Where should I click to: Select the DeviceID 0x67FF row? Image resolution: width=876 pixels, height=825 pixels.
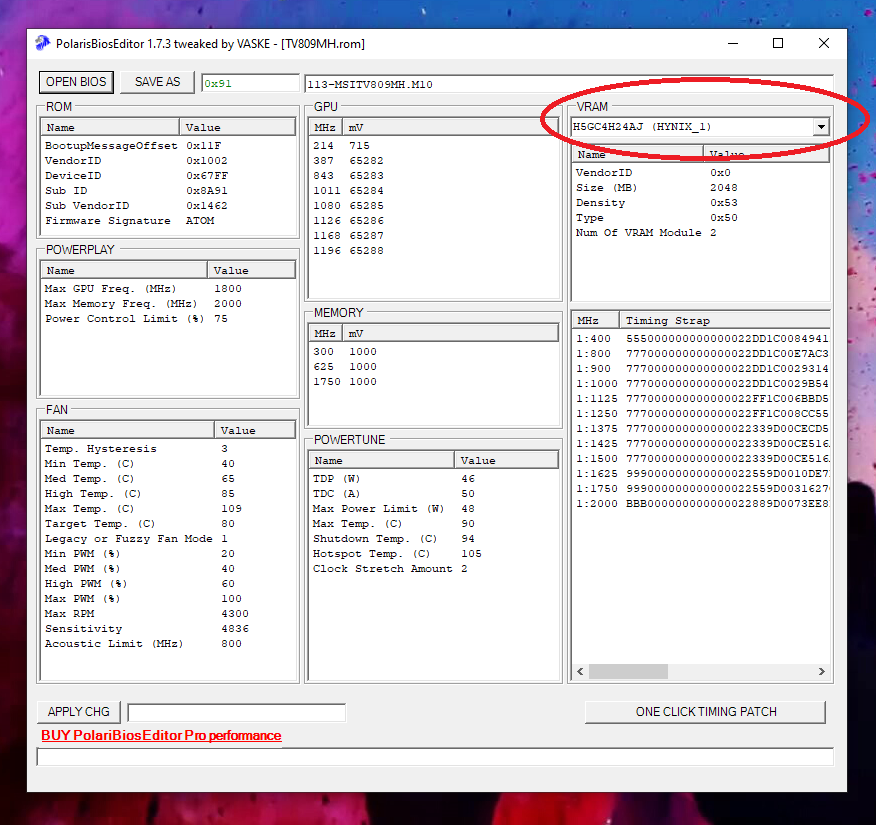pyautogui.click(x=168, y=176)
